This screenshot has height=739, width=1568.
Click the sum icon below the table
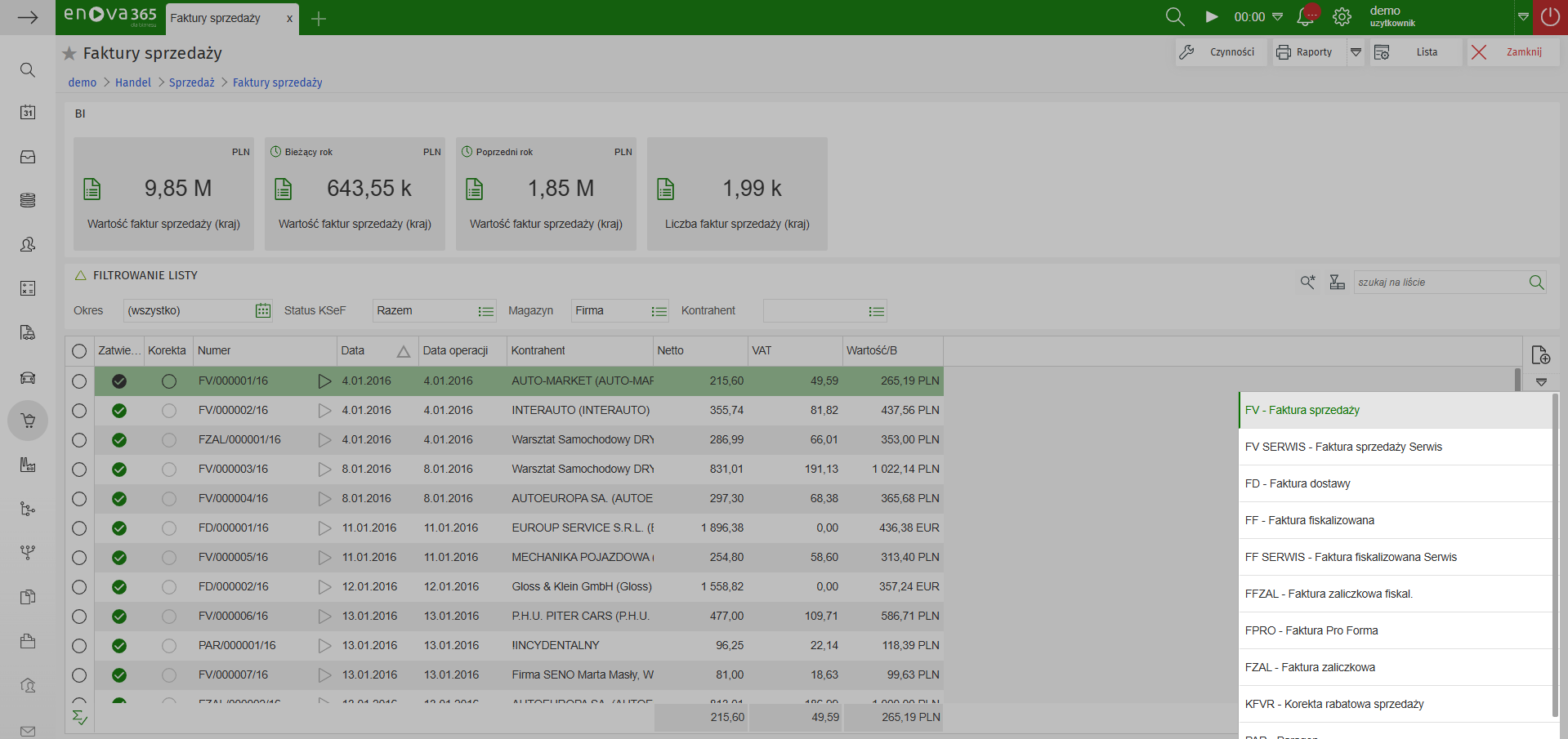coord(79,717)
